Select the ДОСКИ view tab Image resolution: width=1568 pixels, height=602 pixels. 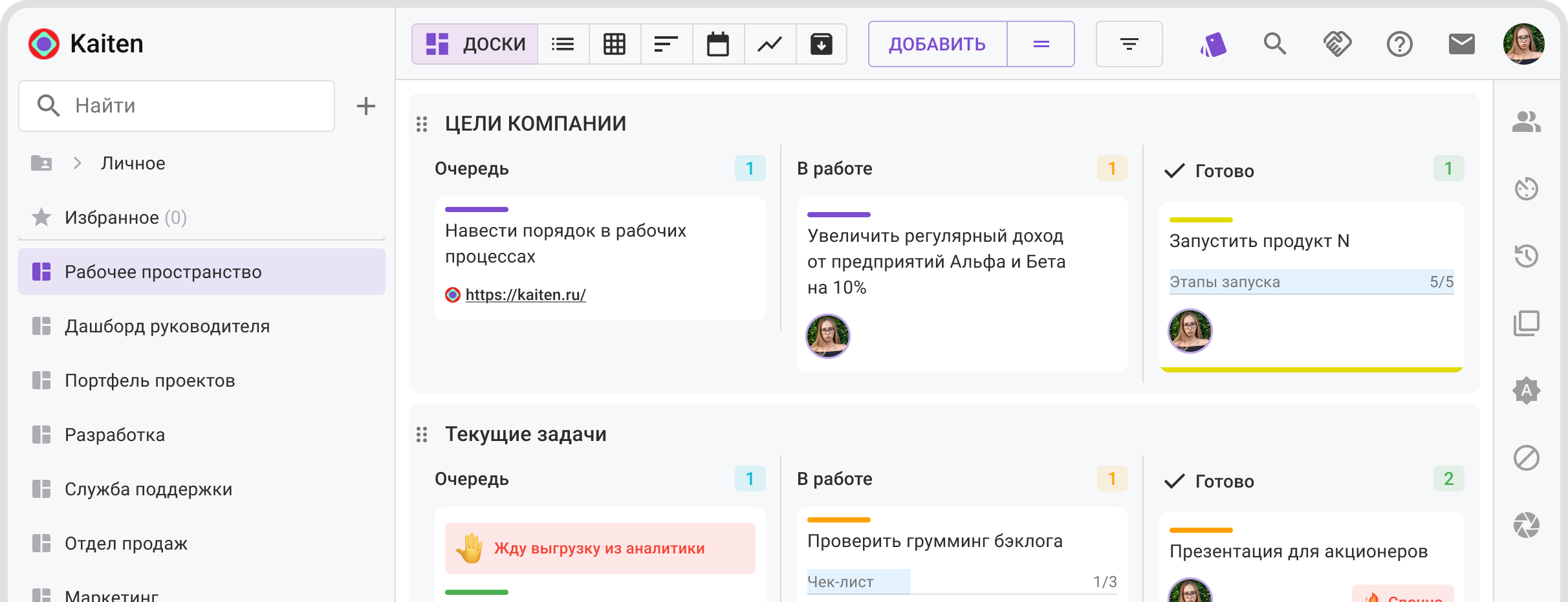tap(475, 44)
